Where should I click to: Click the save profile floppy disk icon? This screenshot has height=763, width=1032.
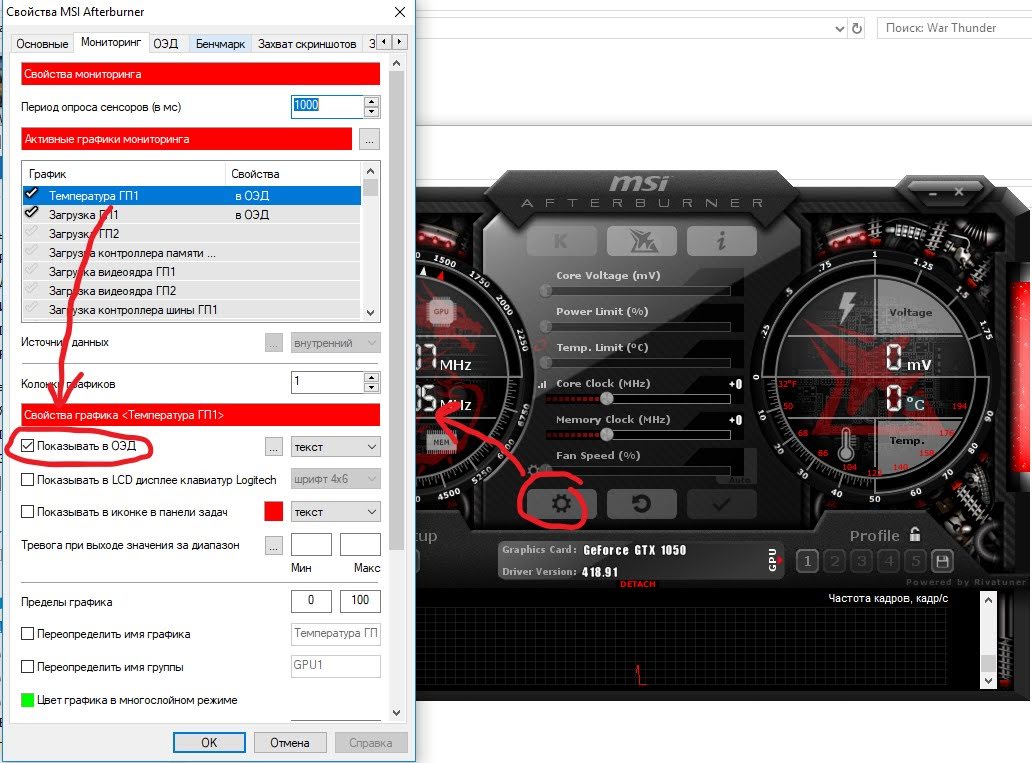942,561
